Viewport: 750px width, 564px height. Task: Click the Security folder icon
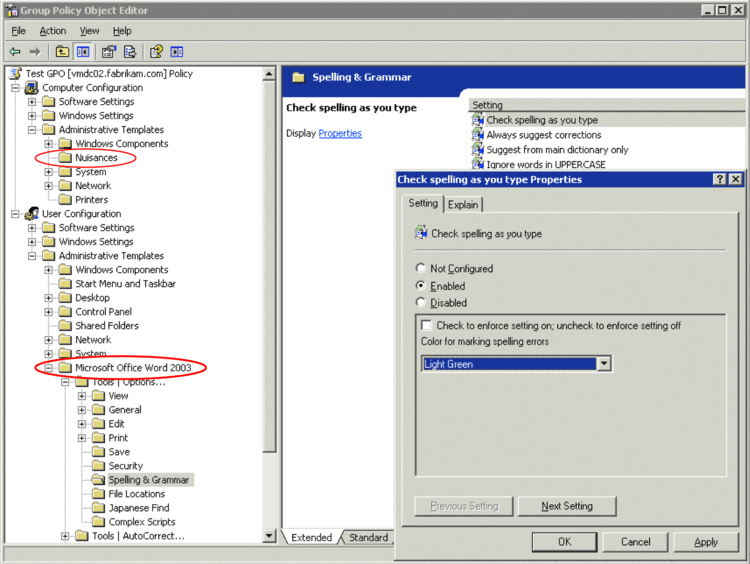99,466
